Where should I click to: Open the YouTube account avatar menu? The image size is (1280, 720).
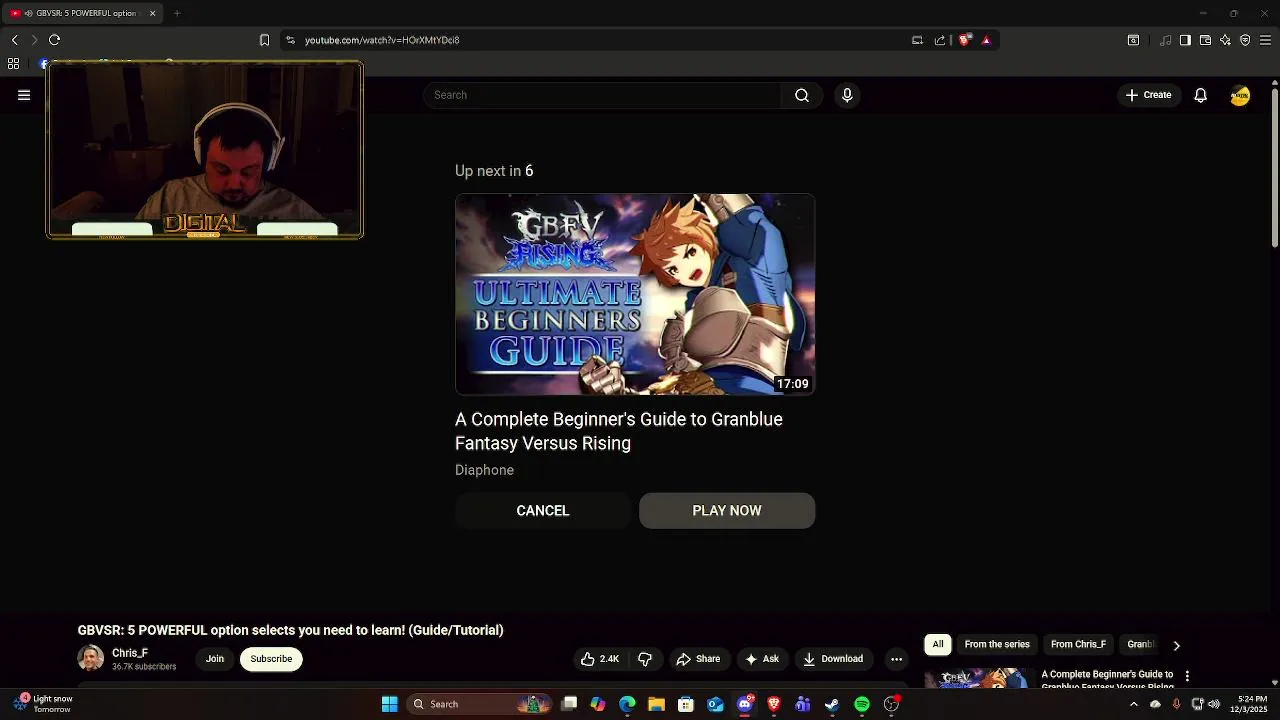pyautogui.click(x=1240, y=95)
